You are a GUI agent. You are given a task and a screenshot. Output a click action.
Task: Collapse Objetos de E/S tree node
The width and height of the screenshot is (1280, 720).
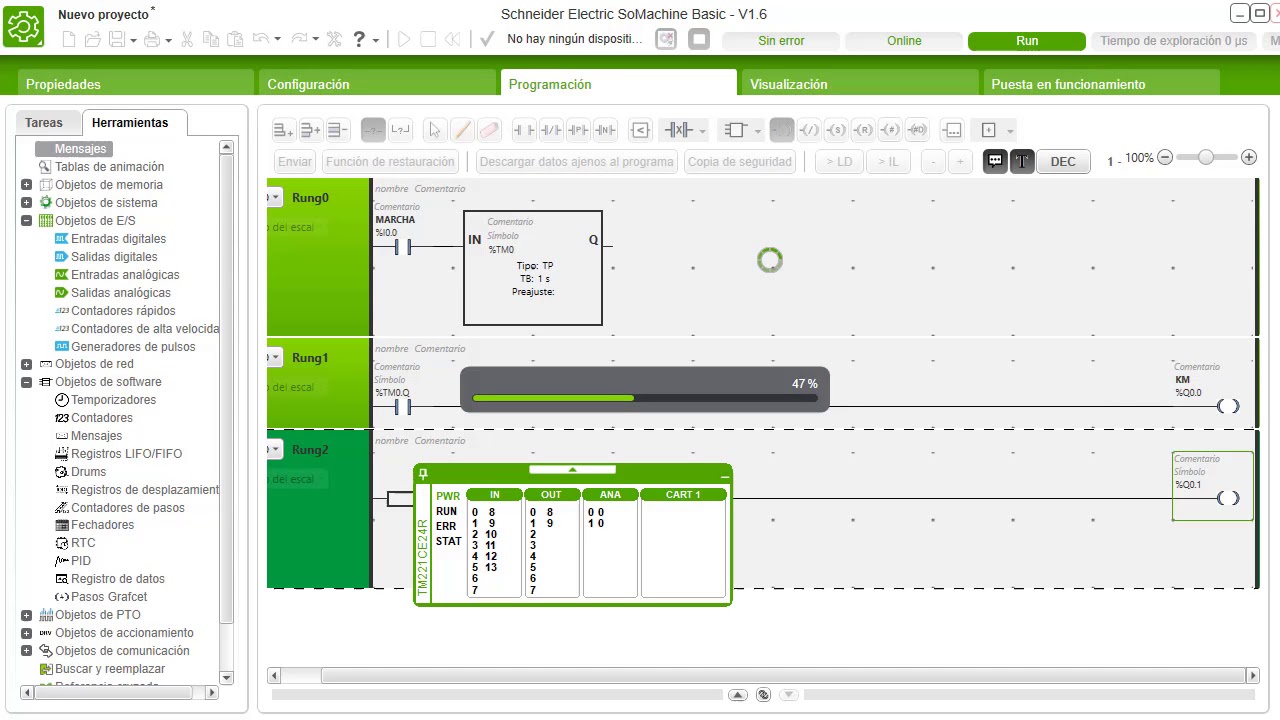(26, 221)
